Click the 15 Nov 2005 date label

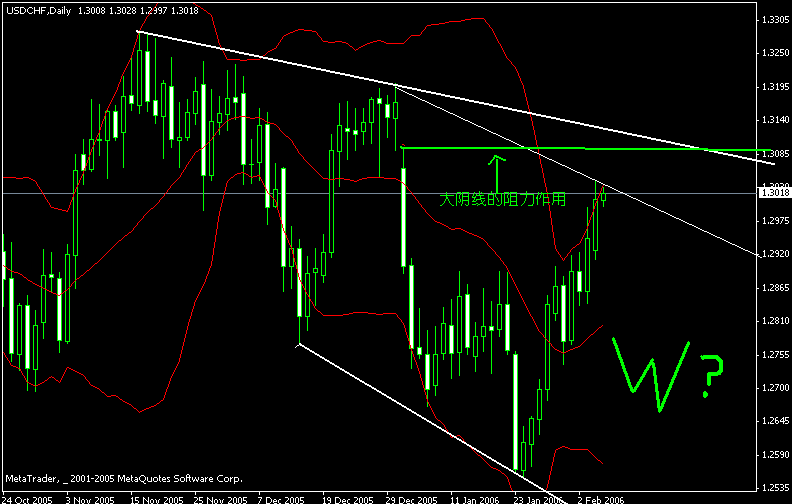point(157,499)
